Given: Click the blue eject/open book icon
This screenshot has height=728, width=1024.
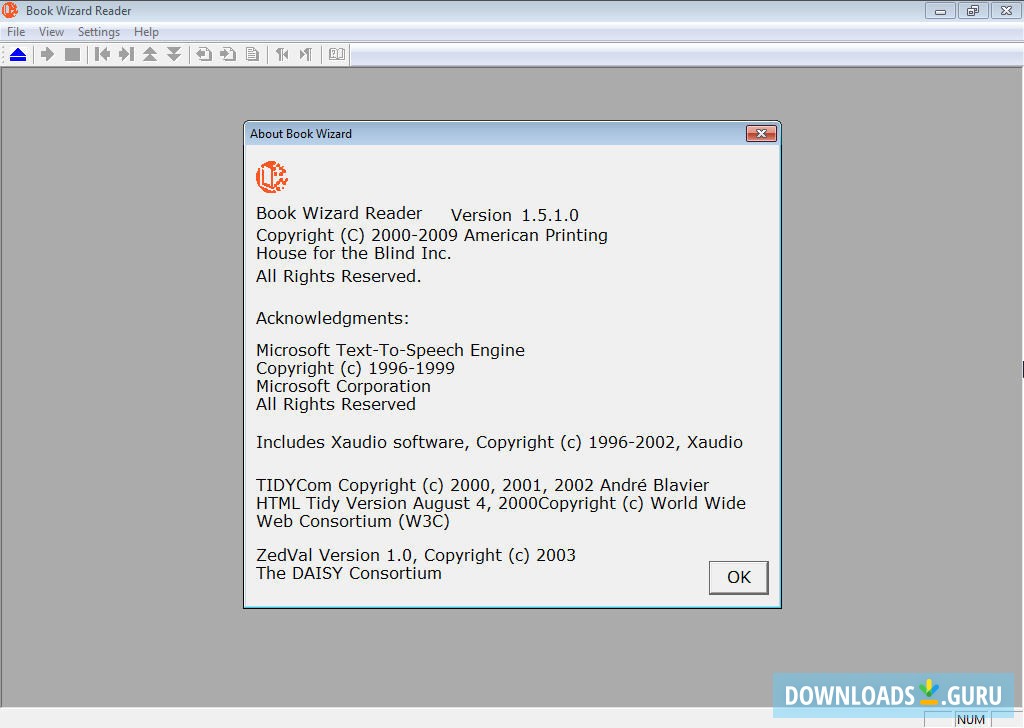Looking at the screenshot, I should point(18,55).
